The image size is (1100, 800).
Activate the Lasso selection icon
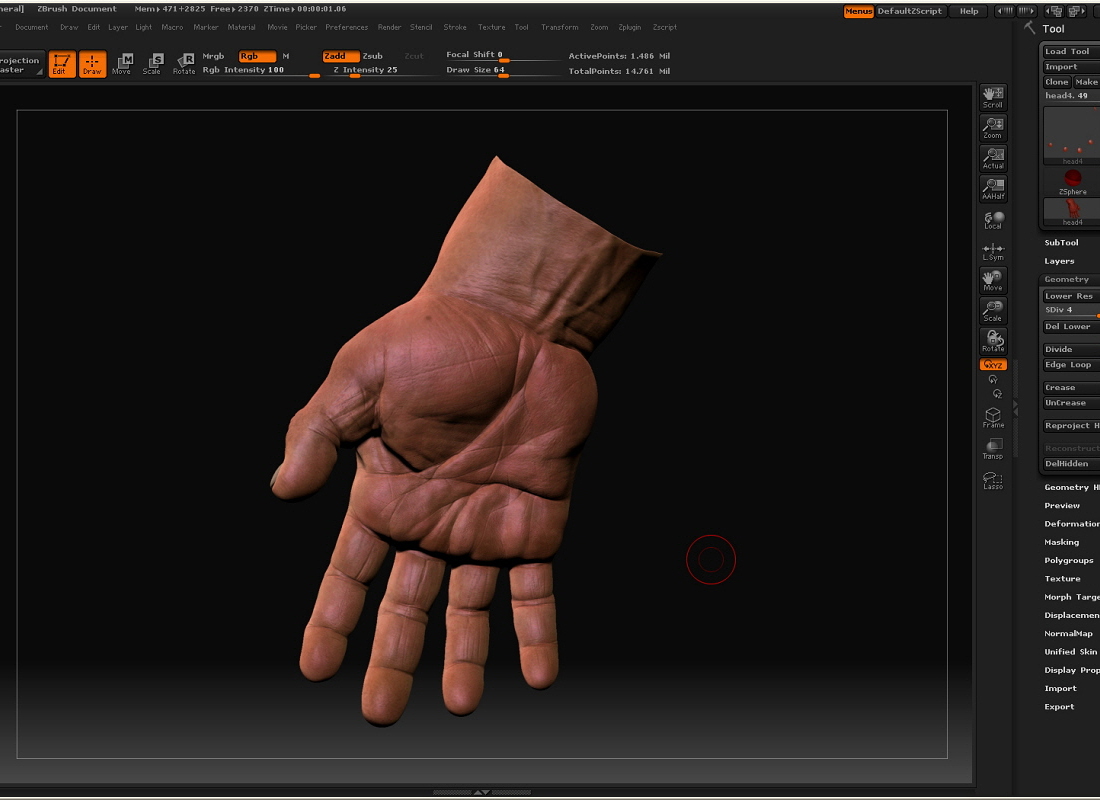tap(992, 480)
